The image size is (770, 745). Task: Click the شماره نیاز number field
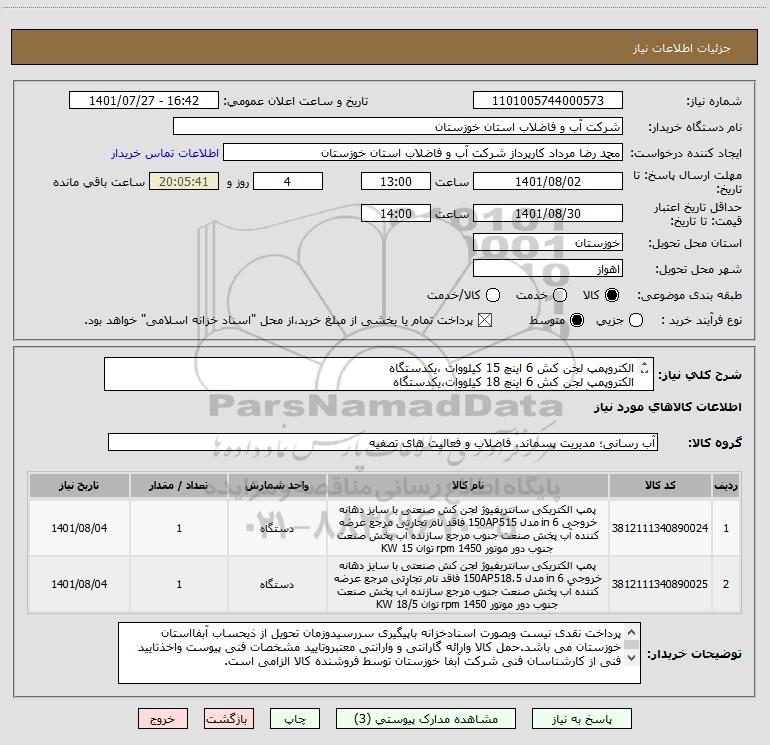(x=548, y=100)
